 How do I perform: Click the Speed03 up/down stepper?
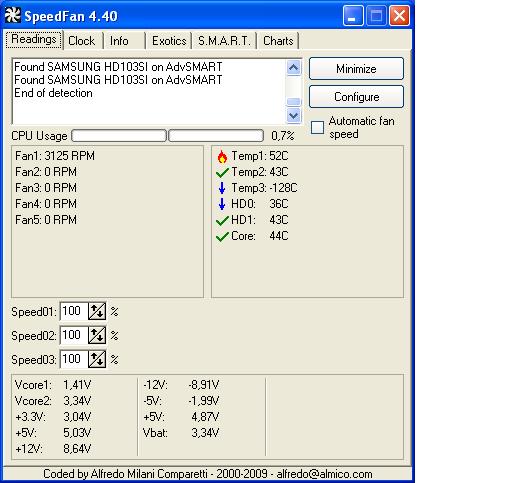point(97,359)
